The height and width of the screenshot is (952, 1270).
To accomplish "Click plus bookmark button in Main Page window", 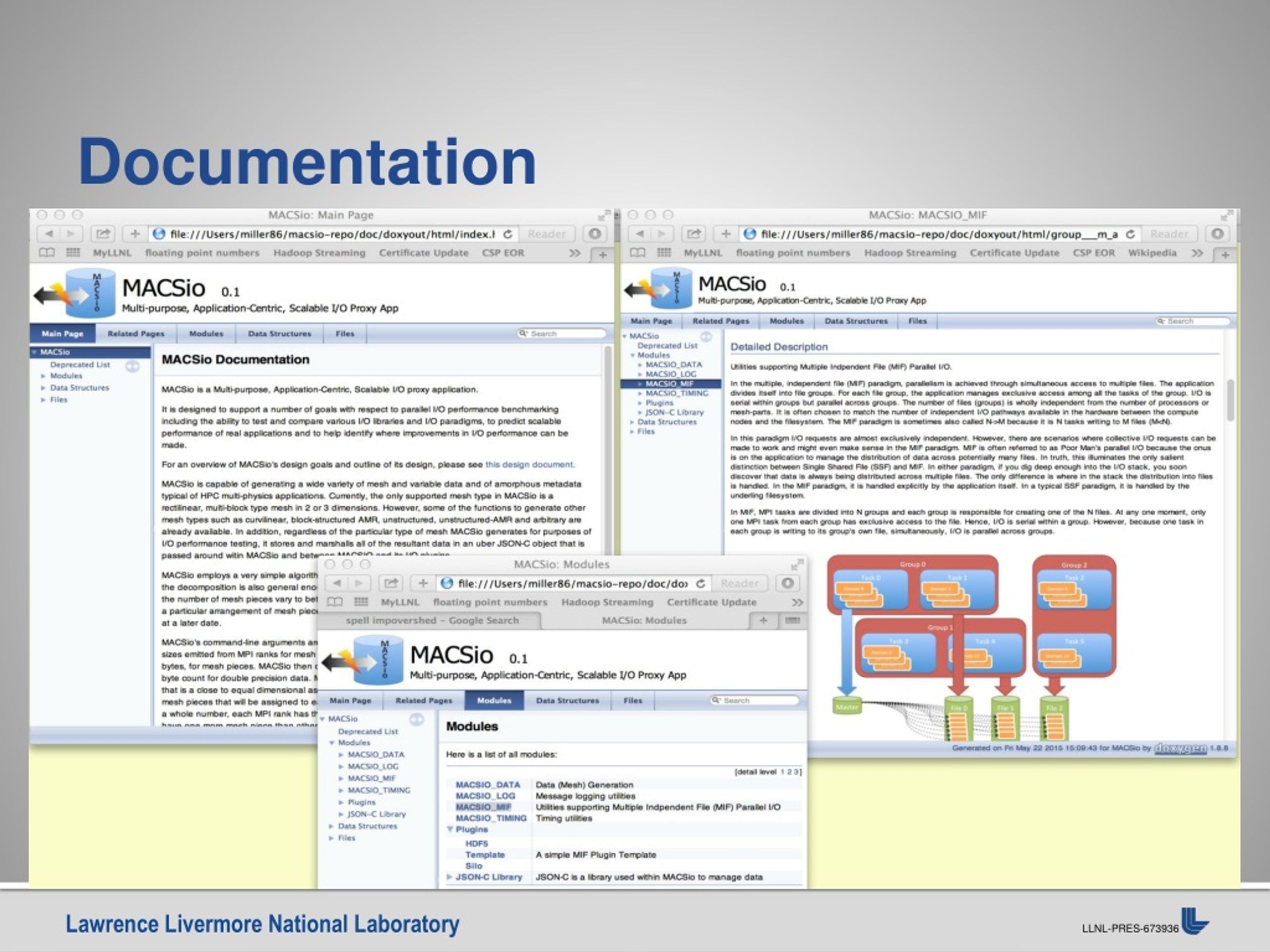I will click(135, 234).
